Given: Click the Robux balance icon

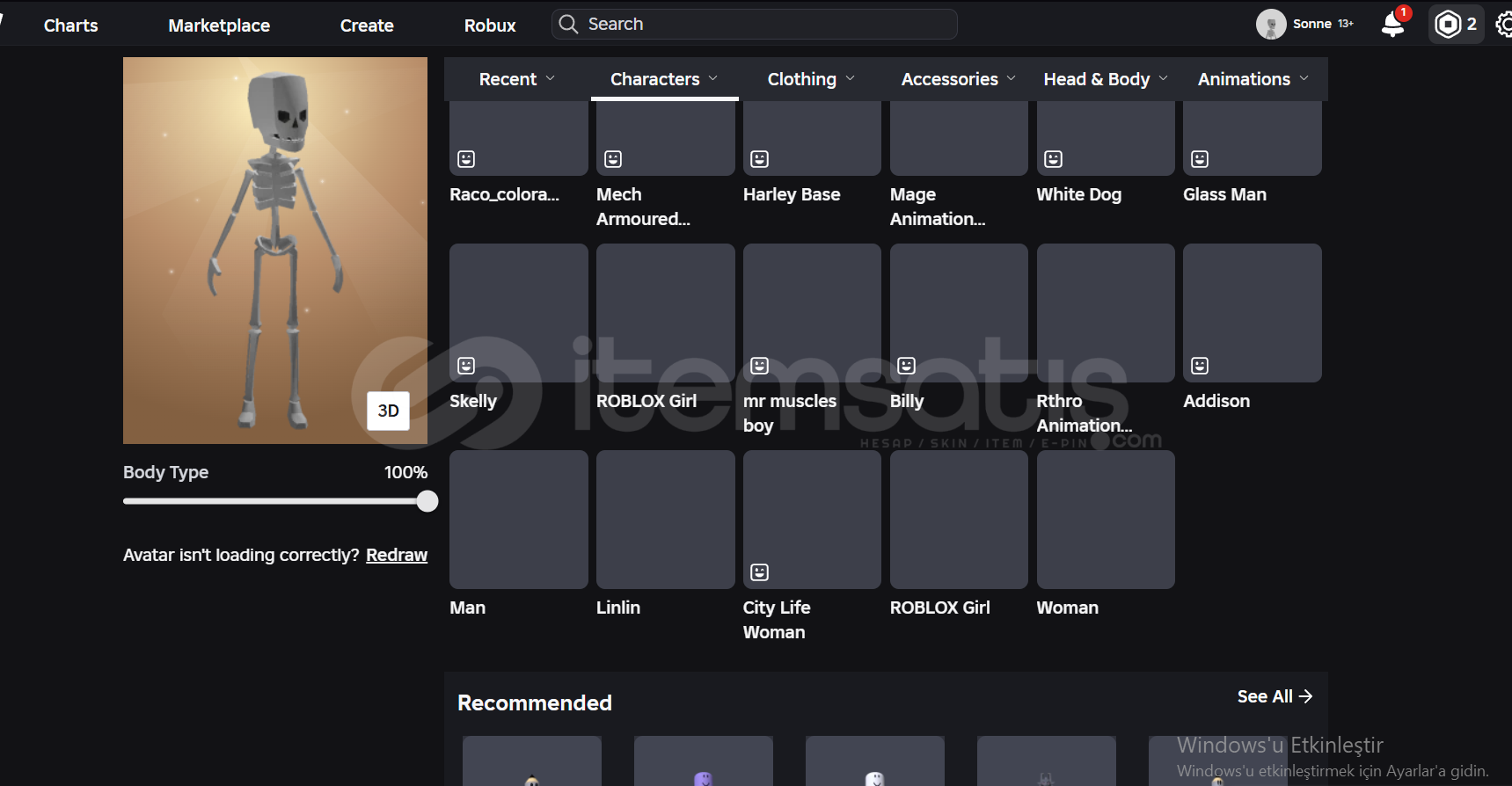Looking at the screenshot, I should 1447,25.
